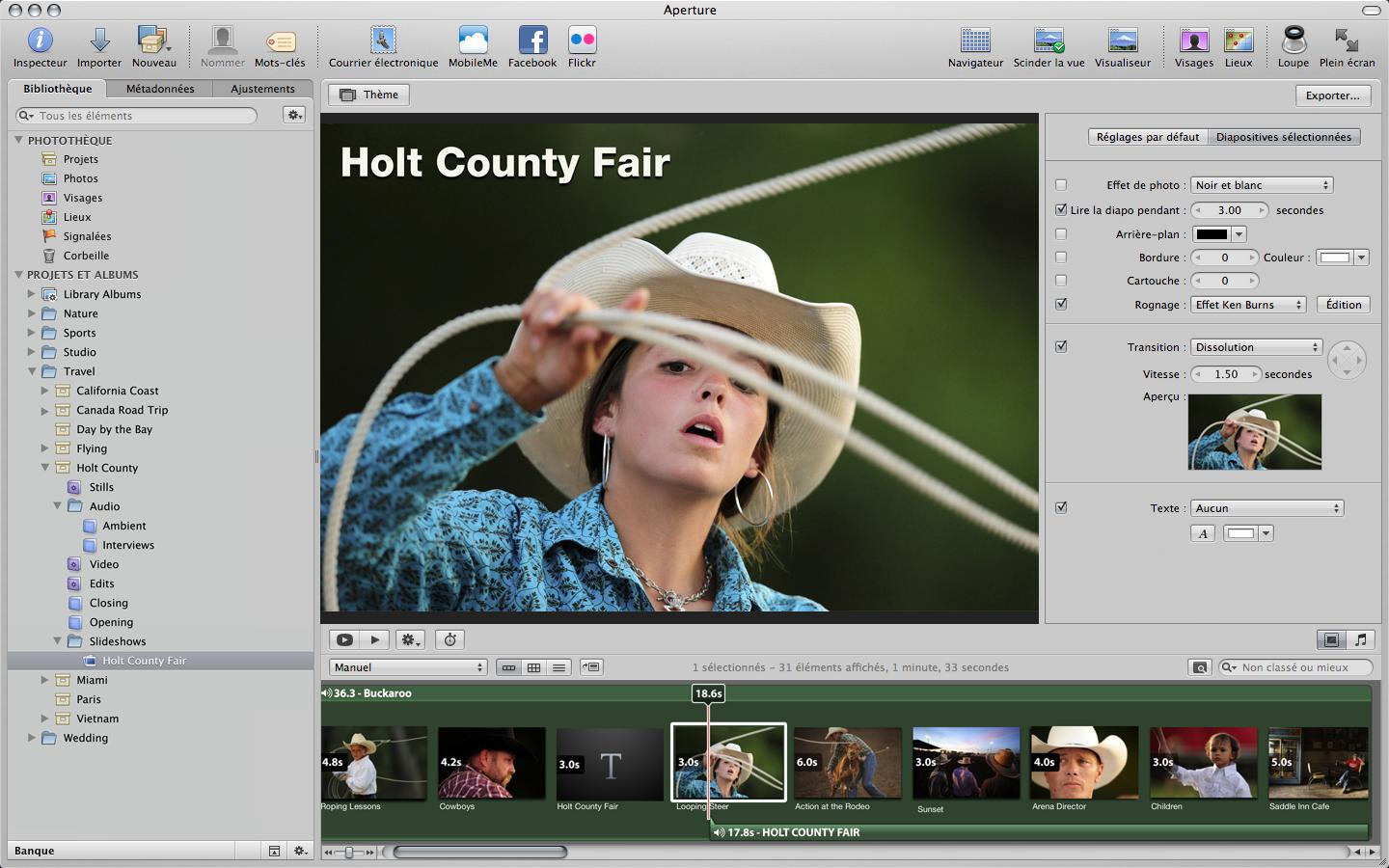Uncheck the Transition checkbox
Image resolution: width=1389 pixels, height=868 pixels.
[1061, 347]
